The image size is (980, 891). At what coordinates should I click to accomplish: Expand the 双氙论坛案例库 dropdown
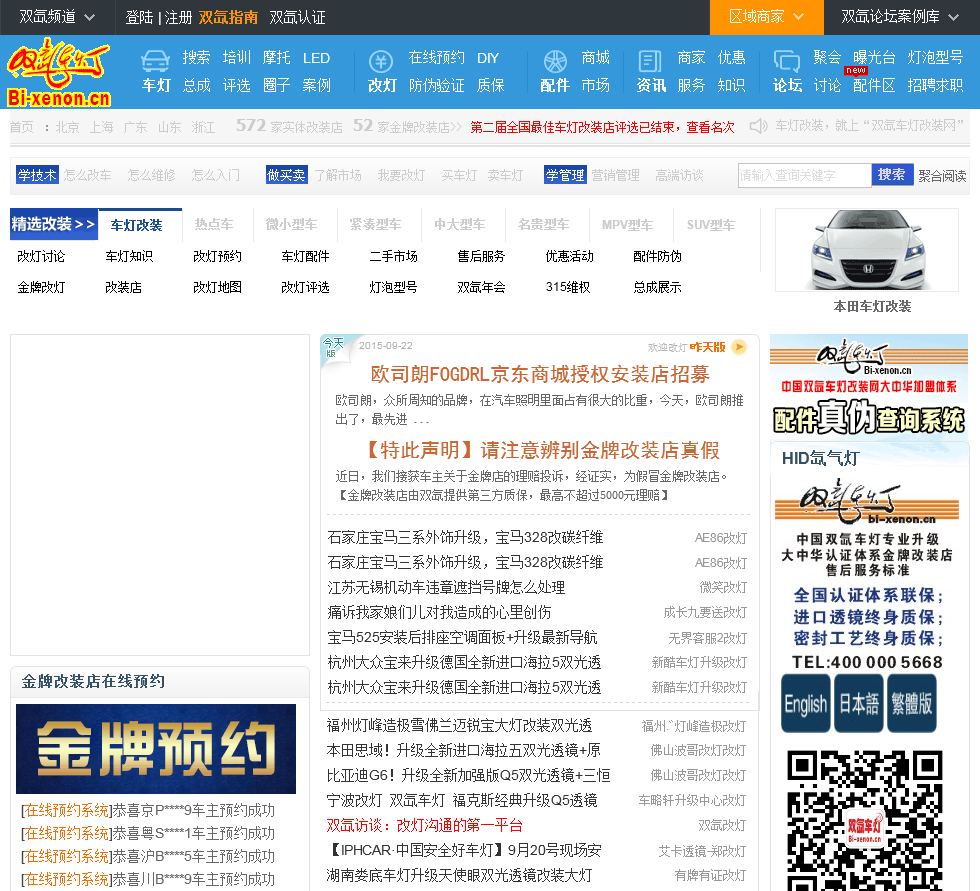pos(899,17)
